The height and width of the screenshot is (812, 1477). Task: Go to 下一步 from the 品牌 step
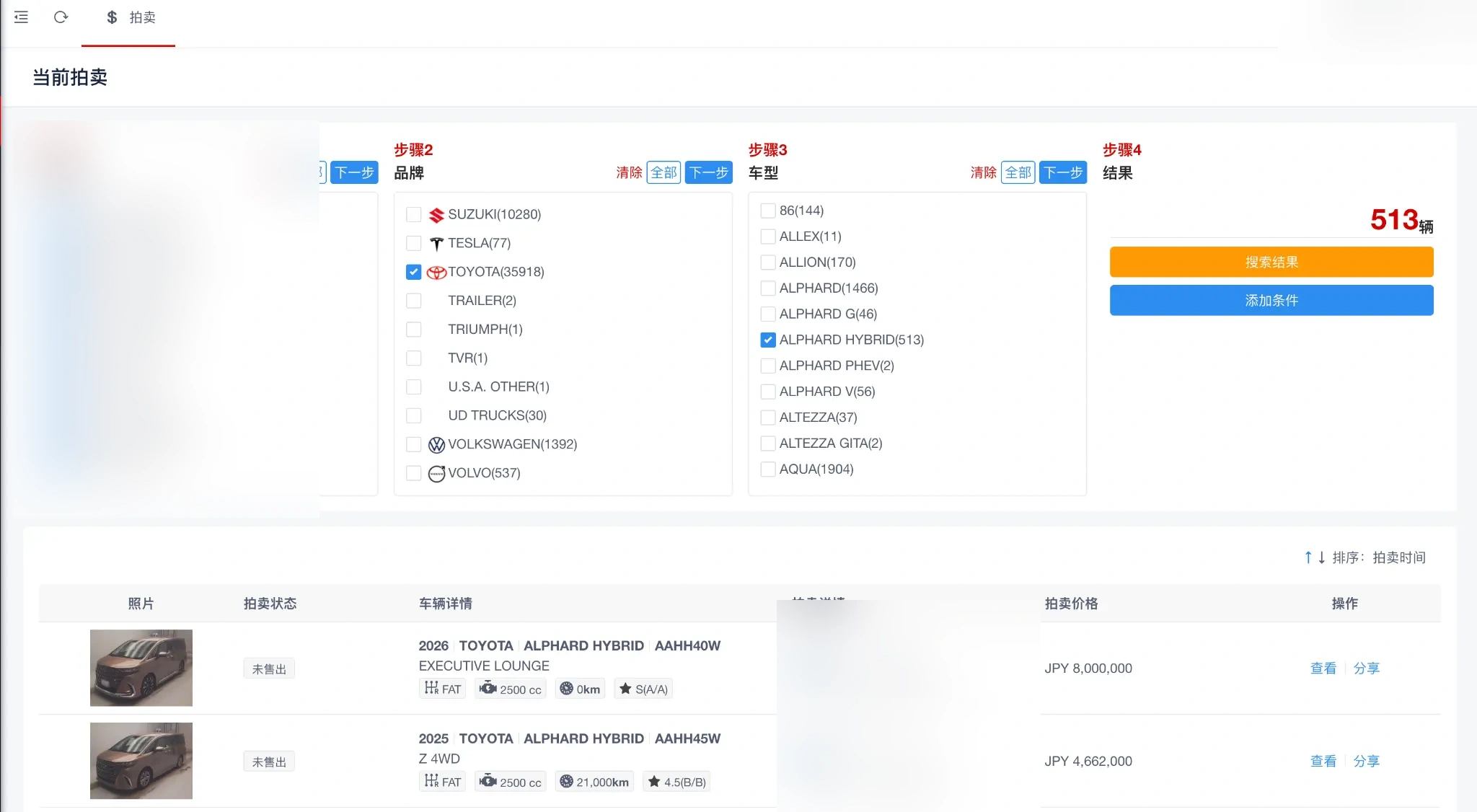(x=708, y=172)
